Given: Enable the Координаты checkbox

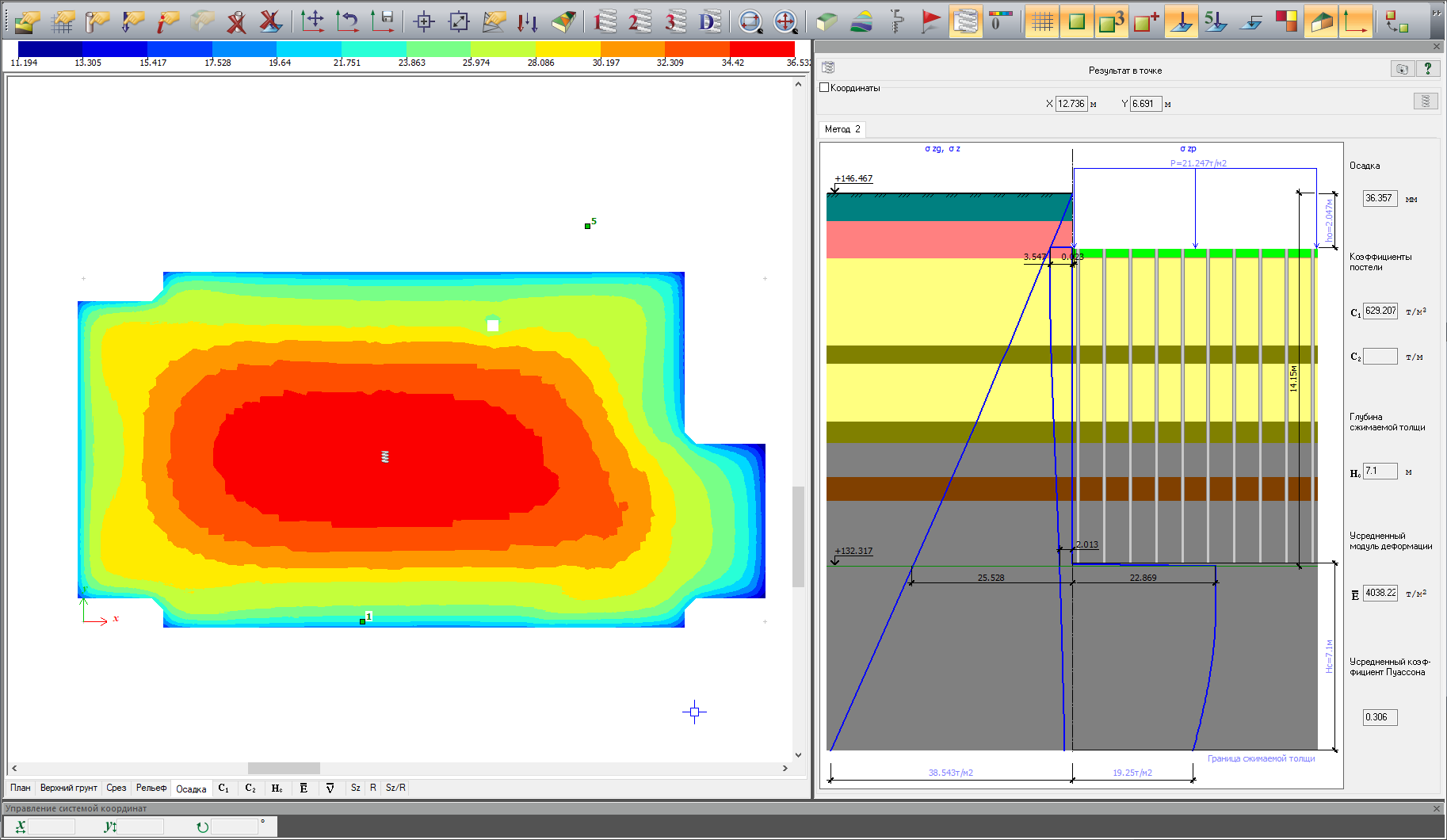Looking at the screenshot, I should click(824, 88).
